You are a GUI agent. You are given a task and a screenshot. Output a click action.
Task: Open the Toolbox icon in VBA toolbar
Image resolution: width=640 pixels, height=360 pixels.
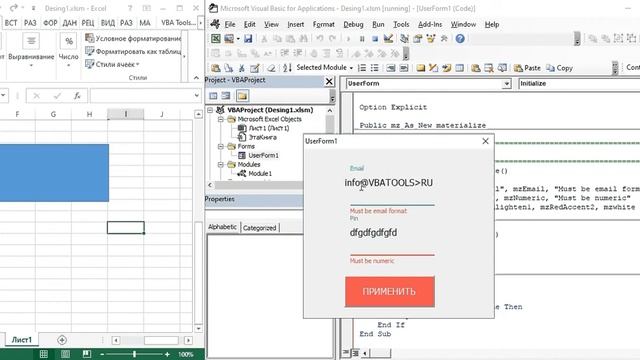[x=444, y=38]
